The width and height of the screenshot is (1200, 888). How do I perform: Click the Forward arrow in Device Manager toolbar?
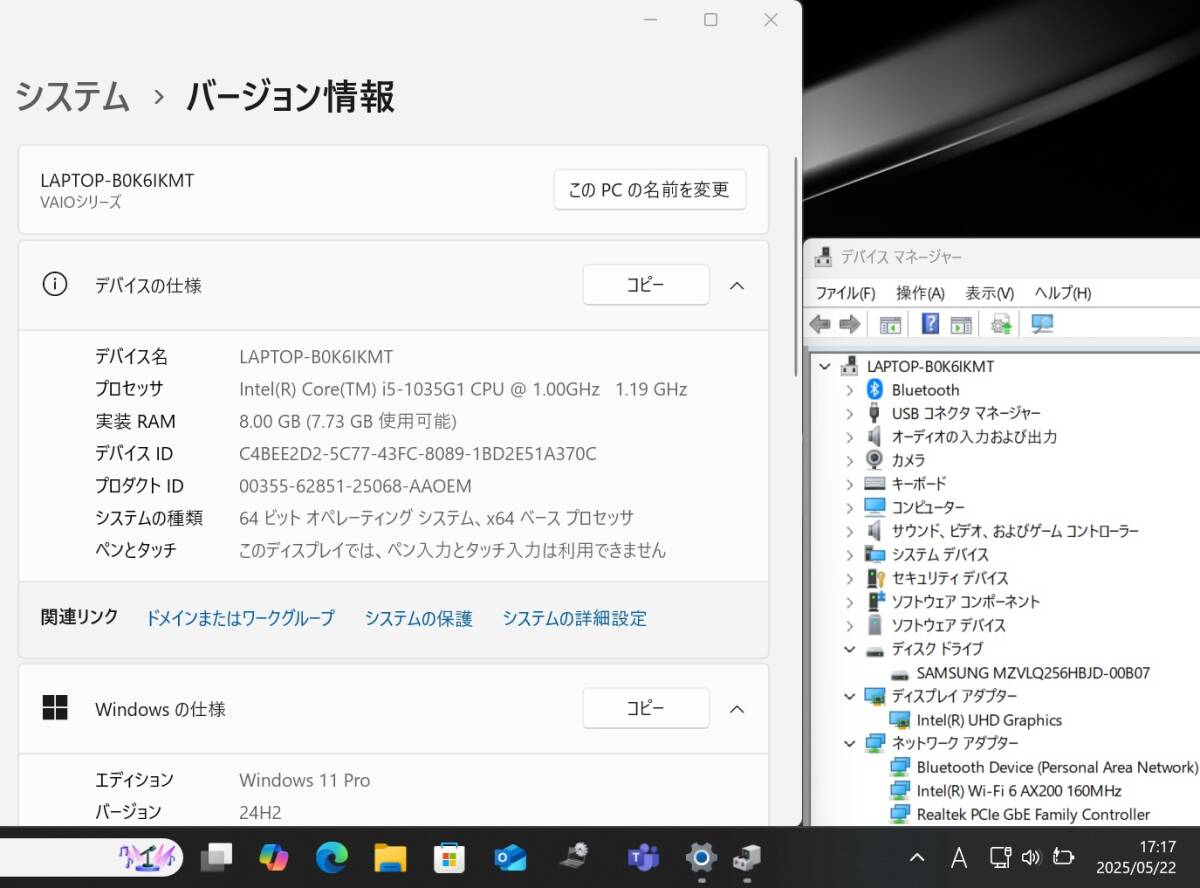(850, 324)
